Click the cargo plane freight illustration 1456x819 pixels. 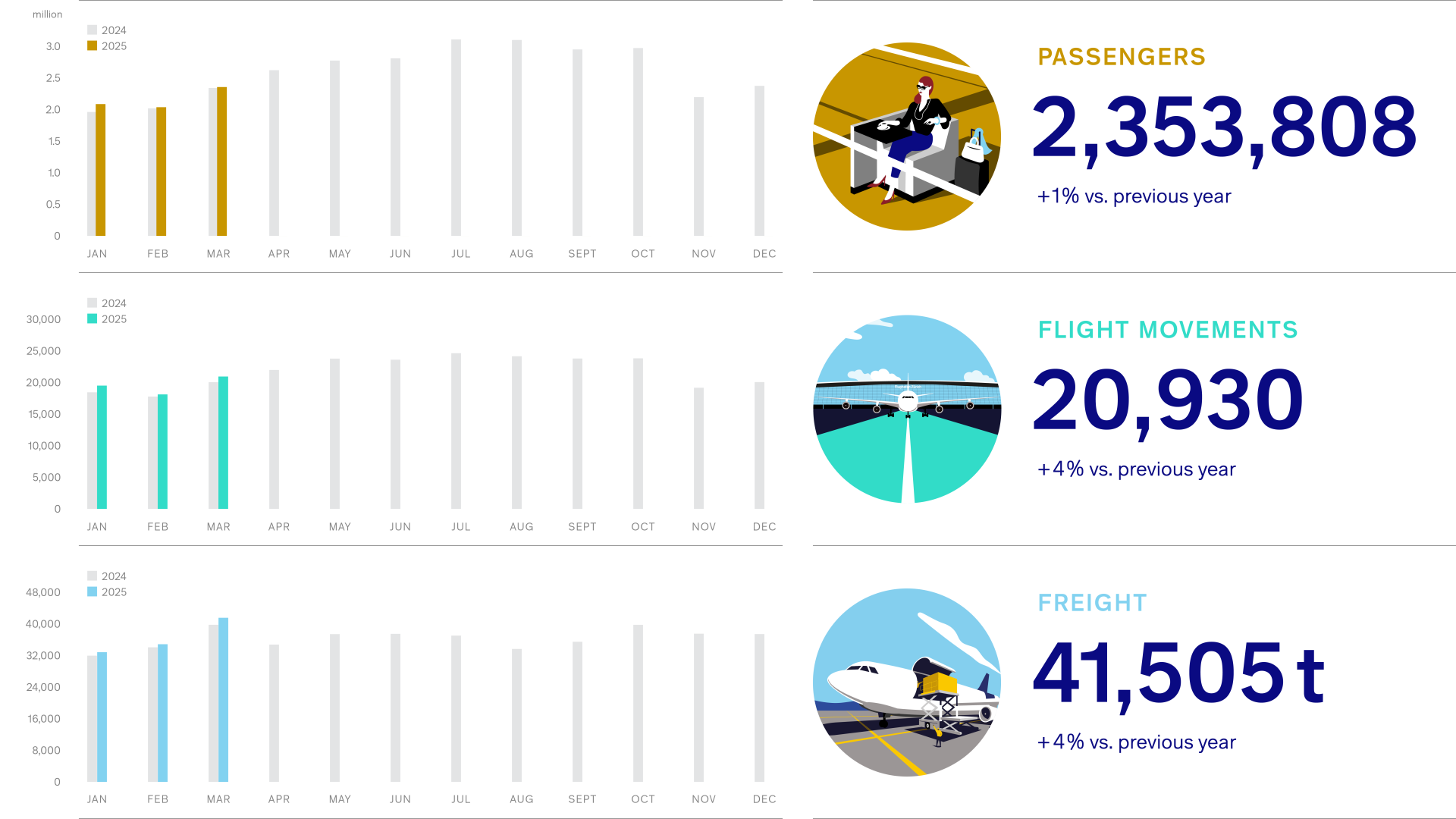tap(906, 682)
